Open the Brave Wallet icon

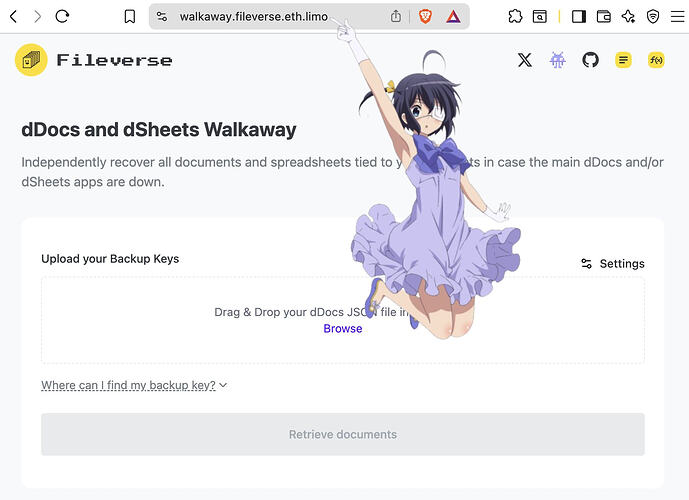tap(603, 17)
